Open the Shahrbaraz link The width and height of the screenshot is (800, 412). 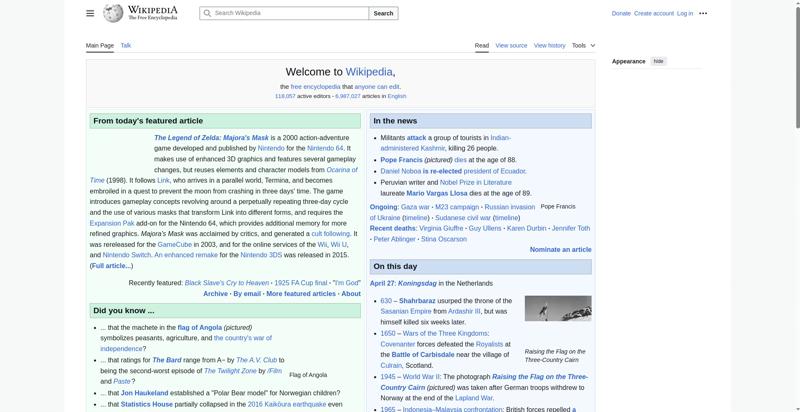[417, 301]
